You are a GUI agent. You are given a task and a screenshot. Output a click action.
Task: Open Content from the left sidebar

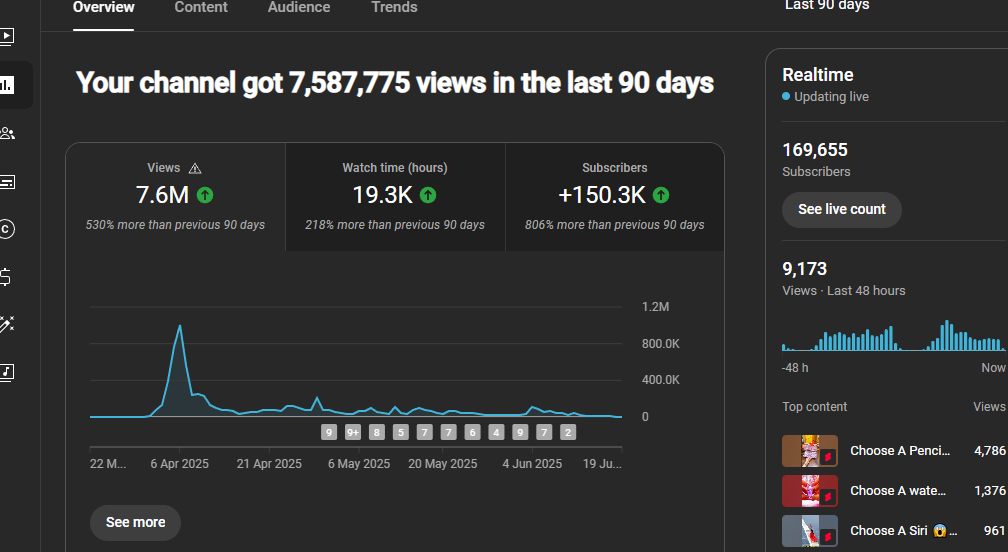point(7,37)
